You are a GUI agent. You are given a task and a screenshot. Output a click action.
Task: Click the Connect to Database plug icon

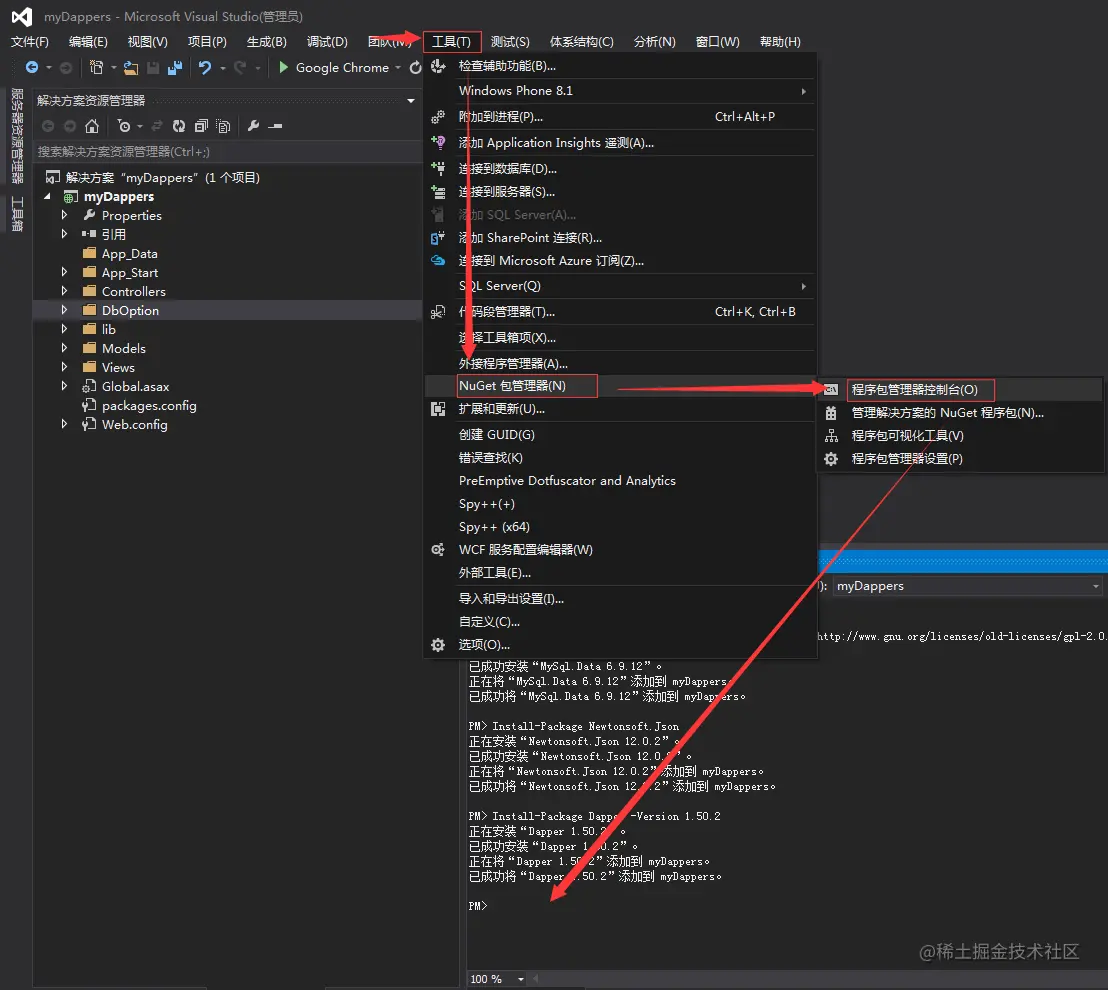(x=438, y=168)
